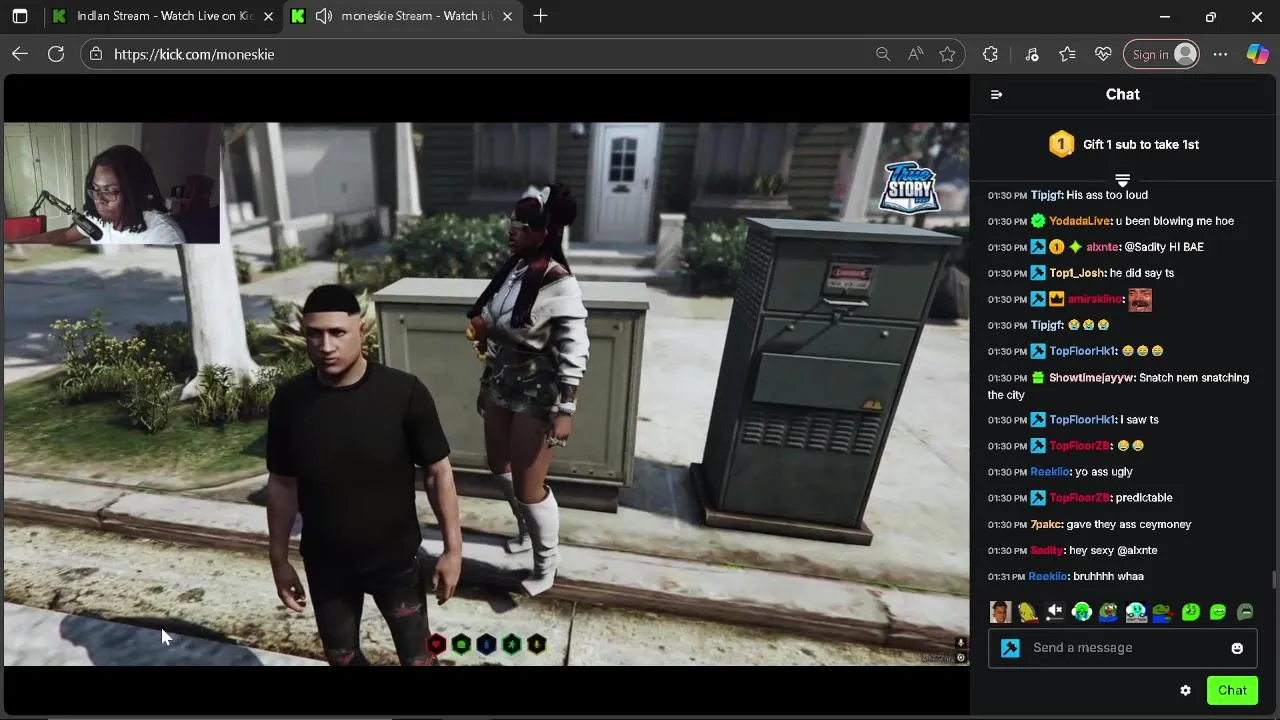
Task: Collapse the chat panel with the arrow icon
Action: tap(996, 94)
